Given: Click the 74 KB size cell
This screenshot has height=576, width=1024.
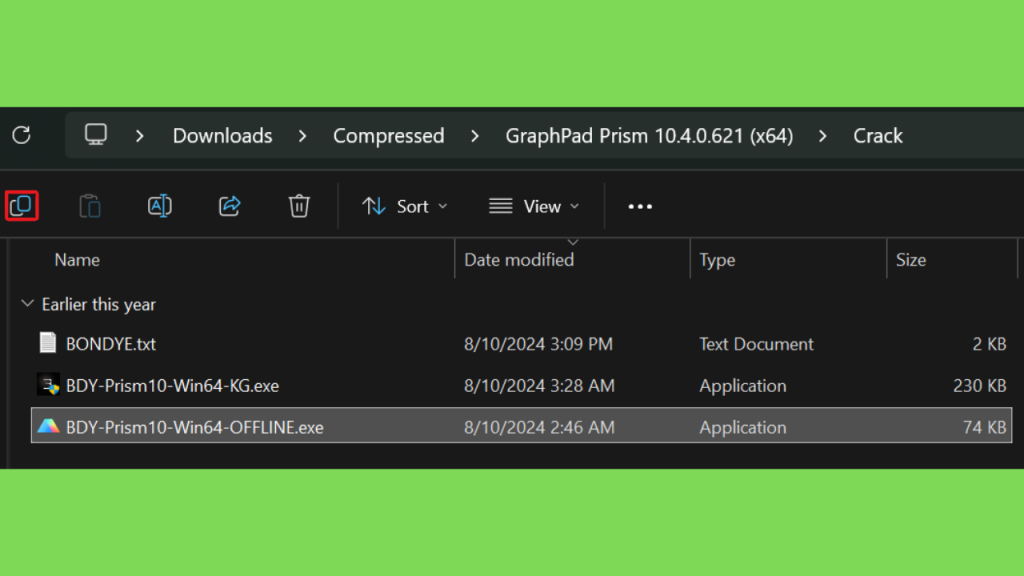Looking at the screenshot, I should click(984, 427).
